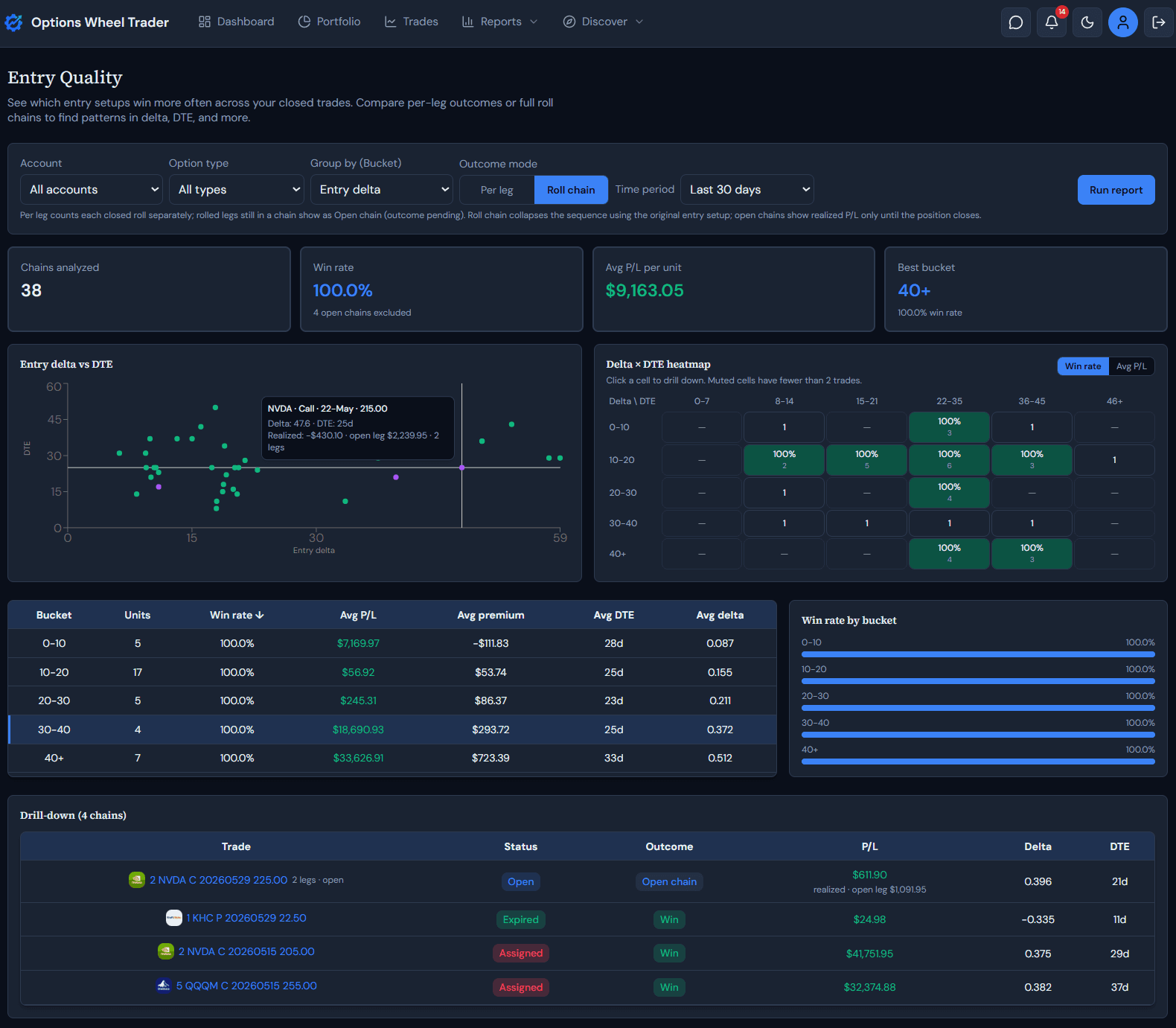1176x1028 pixels.
Task: Expand the Reports menu
Action: pos(499,22)
